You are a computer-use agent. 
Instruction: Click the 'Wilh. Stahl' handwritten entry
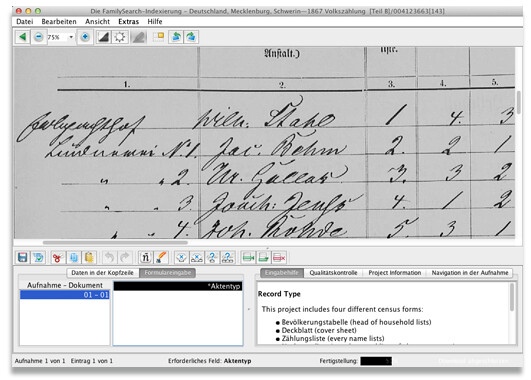click(x=264, y=117)
